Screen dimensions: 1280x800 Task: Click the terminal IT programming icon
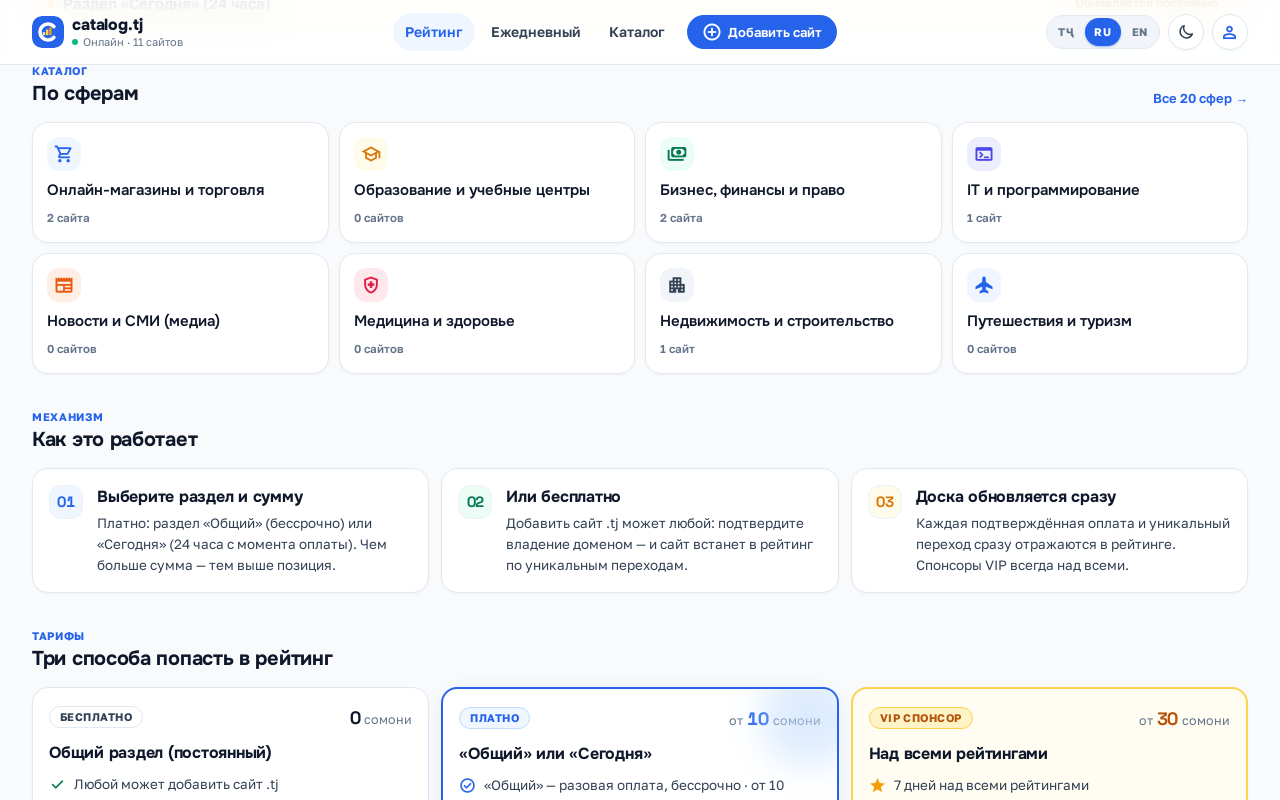[x=984, y=154]
